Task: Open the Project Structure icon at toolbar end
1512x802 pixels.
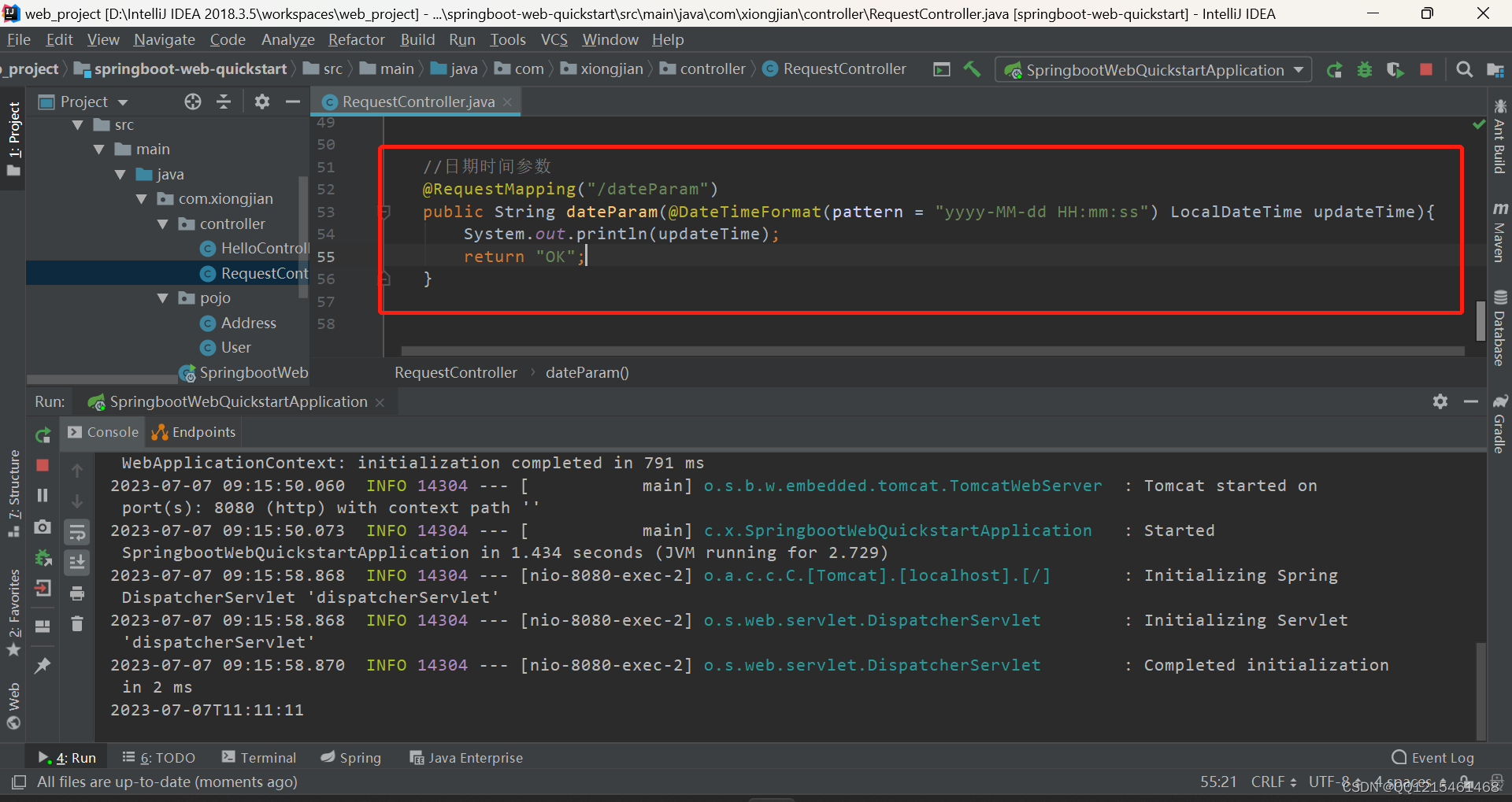Action: tap(1495, 70)
